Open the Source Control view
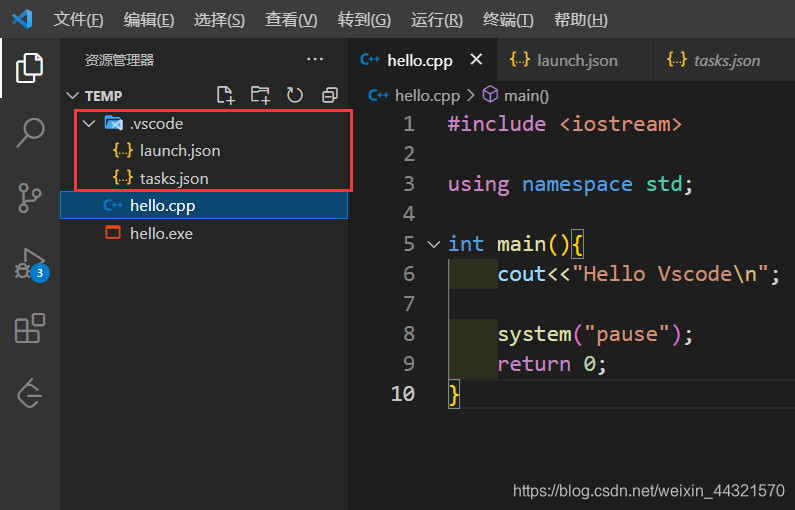Screen dimensions: 795x510 (29, 198)
